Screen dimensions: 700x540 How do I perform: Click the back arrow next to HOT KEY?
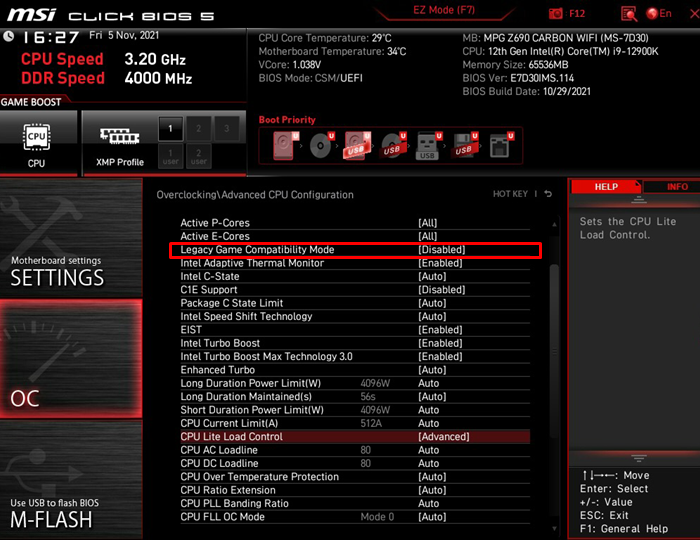pyautogui.click(x=548, y=194)
